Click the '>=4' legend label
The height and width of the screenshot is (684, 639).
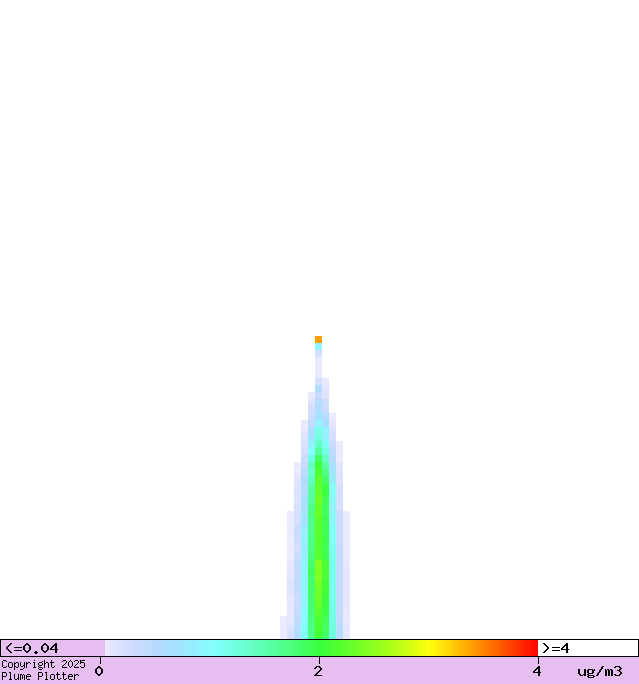556,648
